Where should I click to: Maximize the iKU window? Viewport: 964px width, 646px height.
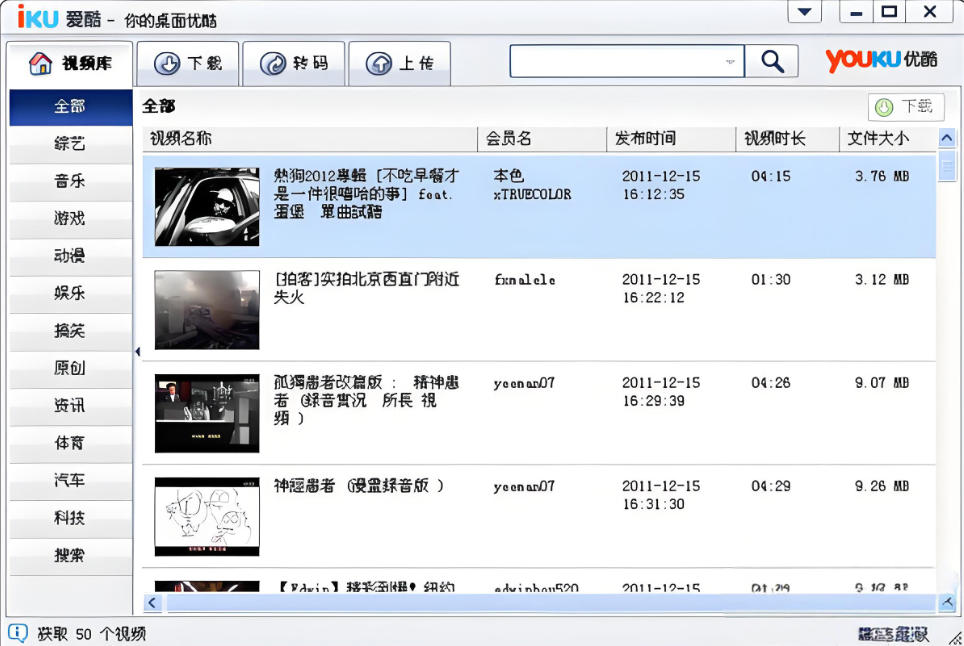pyautogui.click(x=889, y=12)
